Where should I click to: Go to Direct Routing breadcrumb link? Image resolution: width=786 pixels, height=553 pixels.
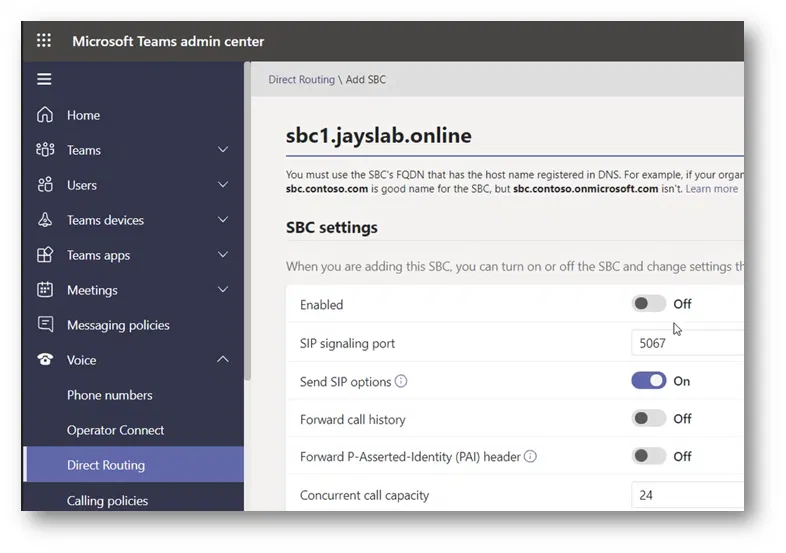pos(301,80)
